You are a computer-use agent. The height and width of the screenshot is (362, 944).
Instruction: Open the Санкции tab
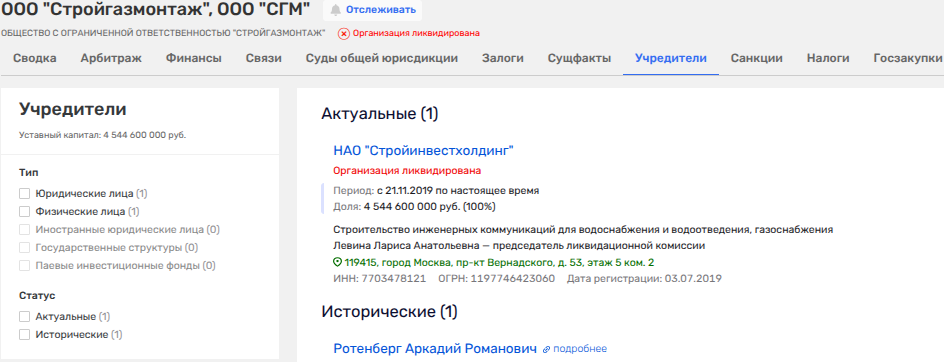[757, 58]
